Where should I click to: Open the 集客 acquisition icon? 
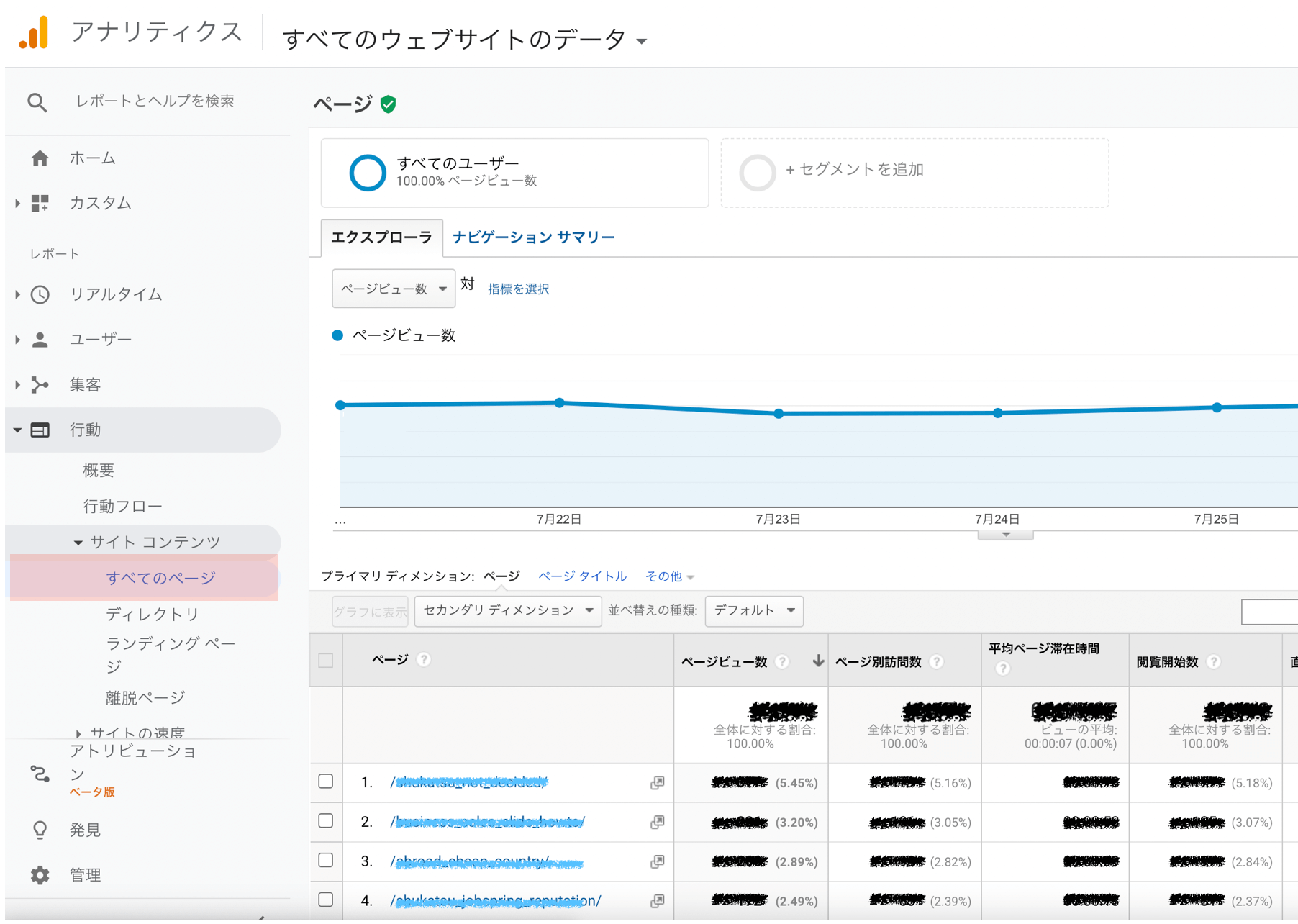pos(40,384)
